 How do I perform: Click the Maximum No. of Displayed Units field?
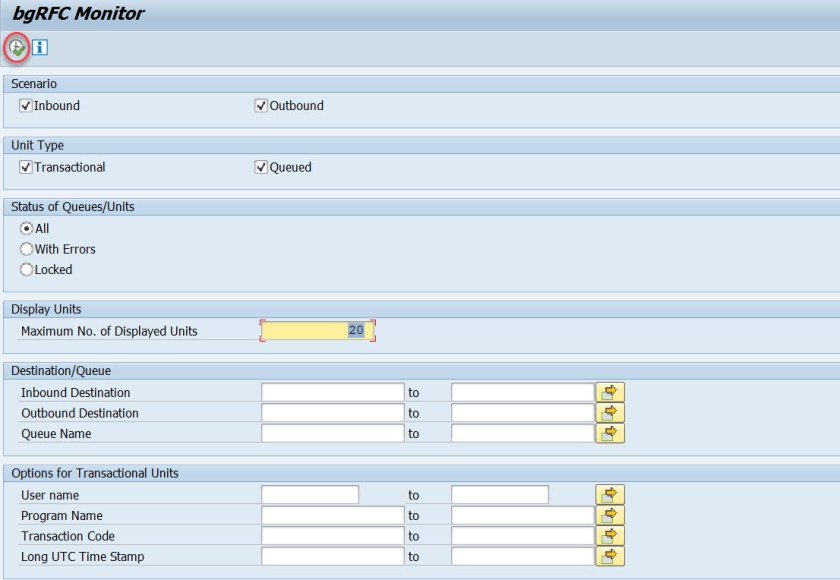pyautogui.click(x=317, y=331)
